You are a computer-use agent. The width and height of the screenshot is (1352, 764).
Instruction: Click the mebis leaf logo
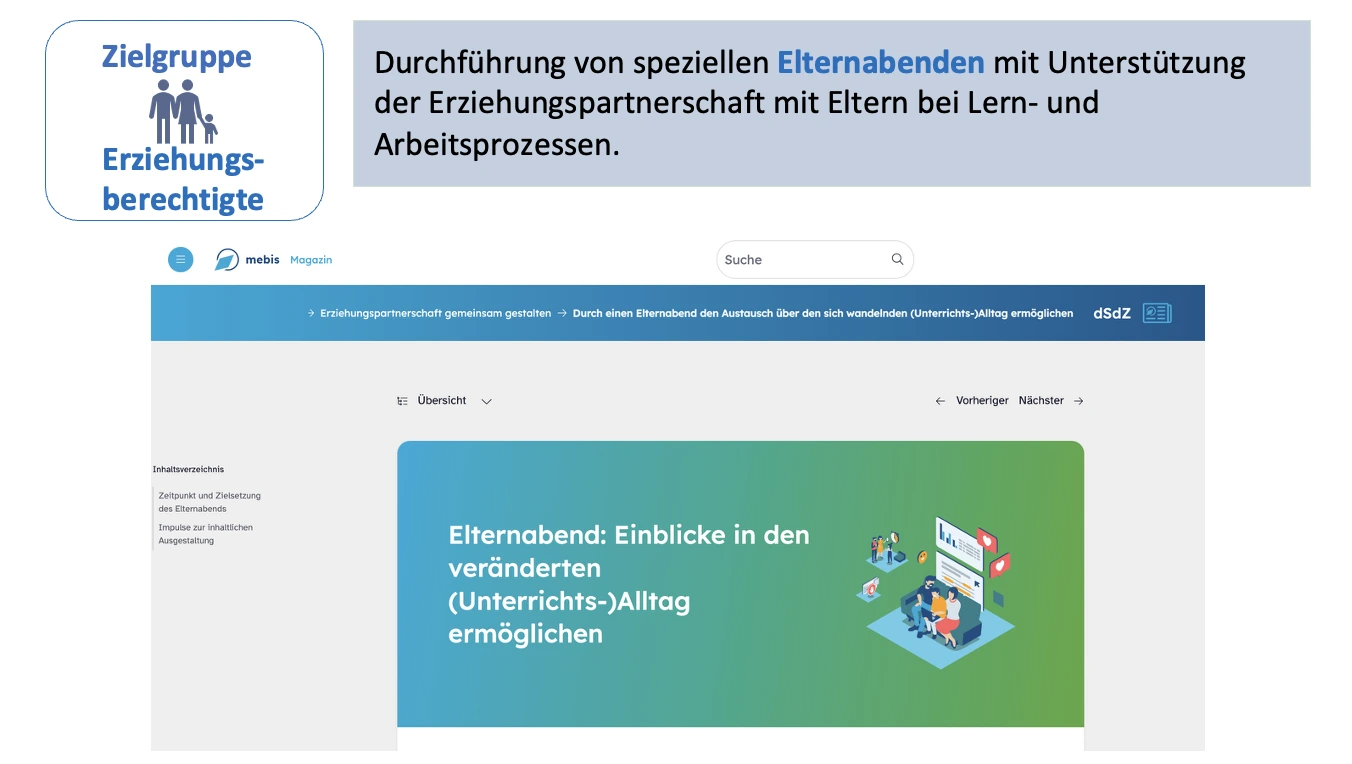click(227, 260)
